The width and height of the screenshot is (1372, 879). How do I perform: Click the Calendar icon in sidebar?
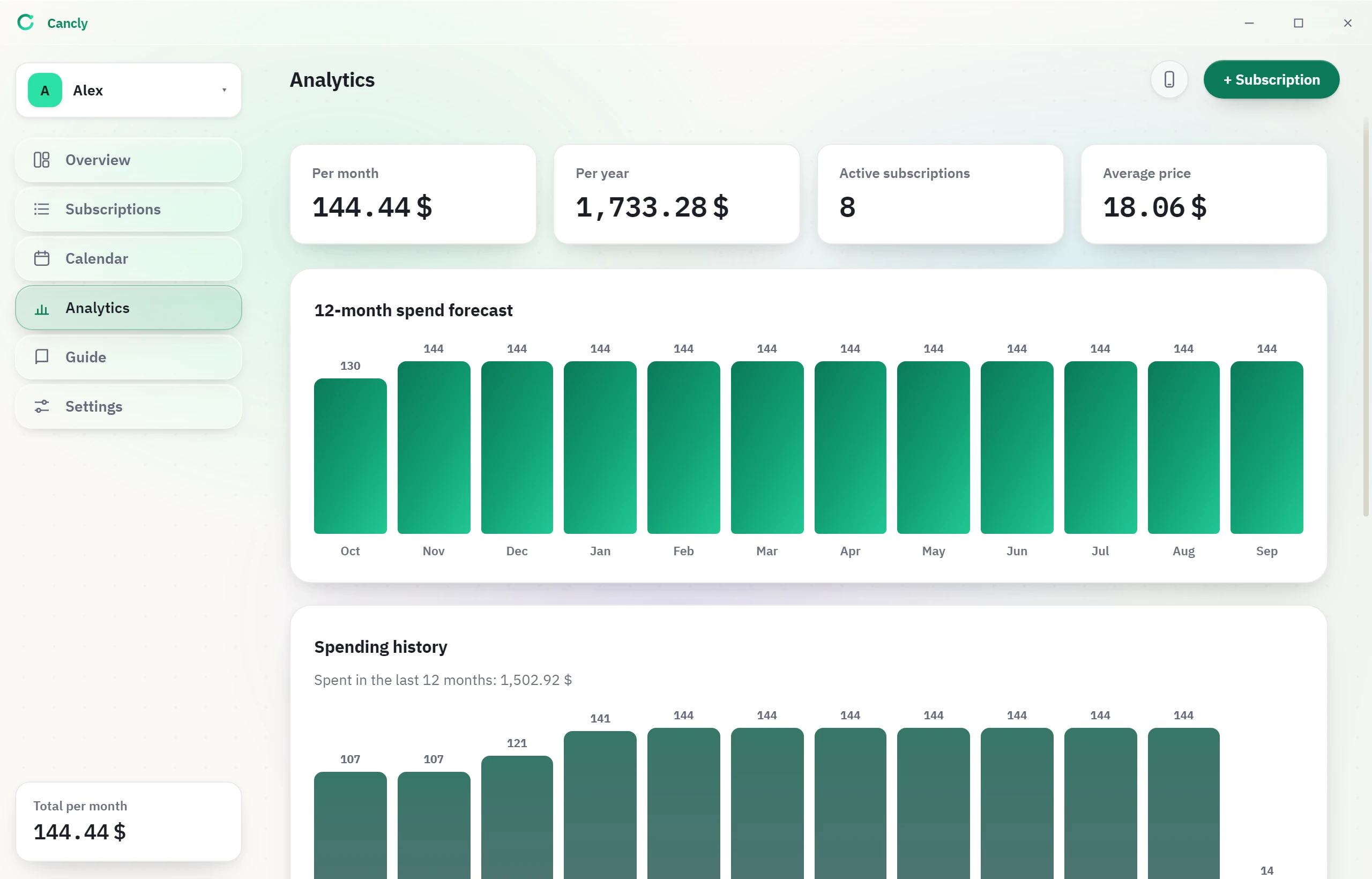(42, 258)
